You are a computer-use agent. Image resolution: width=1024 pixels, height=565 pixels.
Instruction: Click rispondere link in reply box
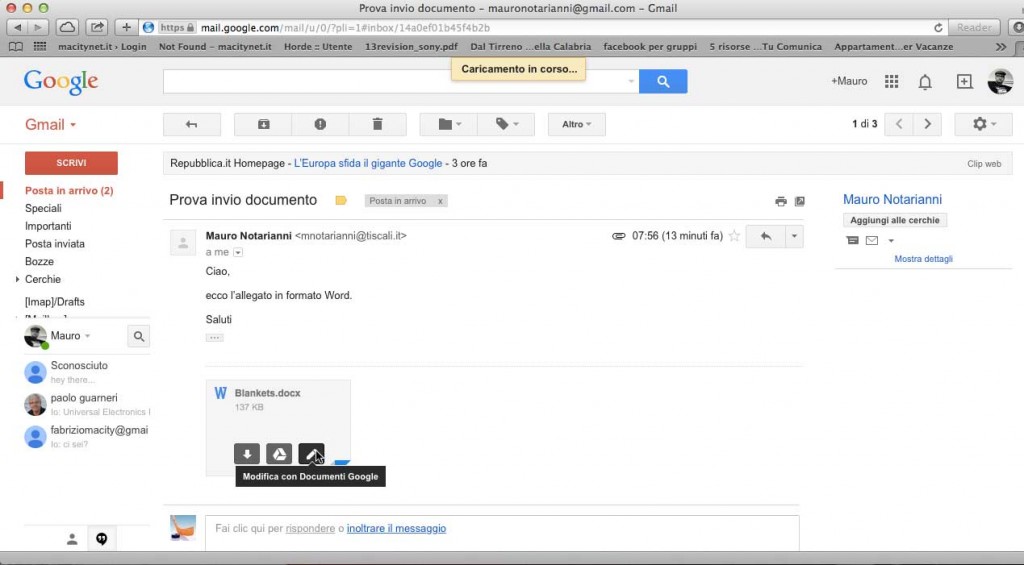[310, 528]
